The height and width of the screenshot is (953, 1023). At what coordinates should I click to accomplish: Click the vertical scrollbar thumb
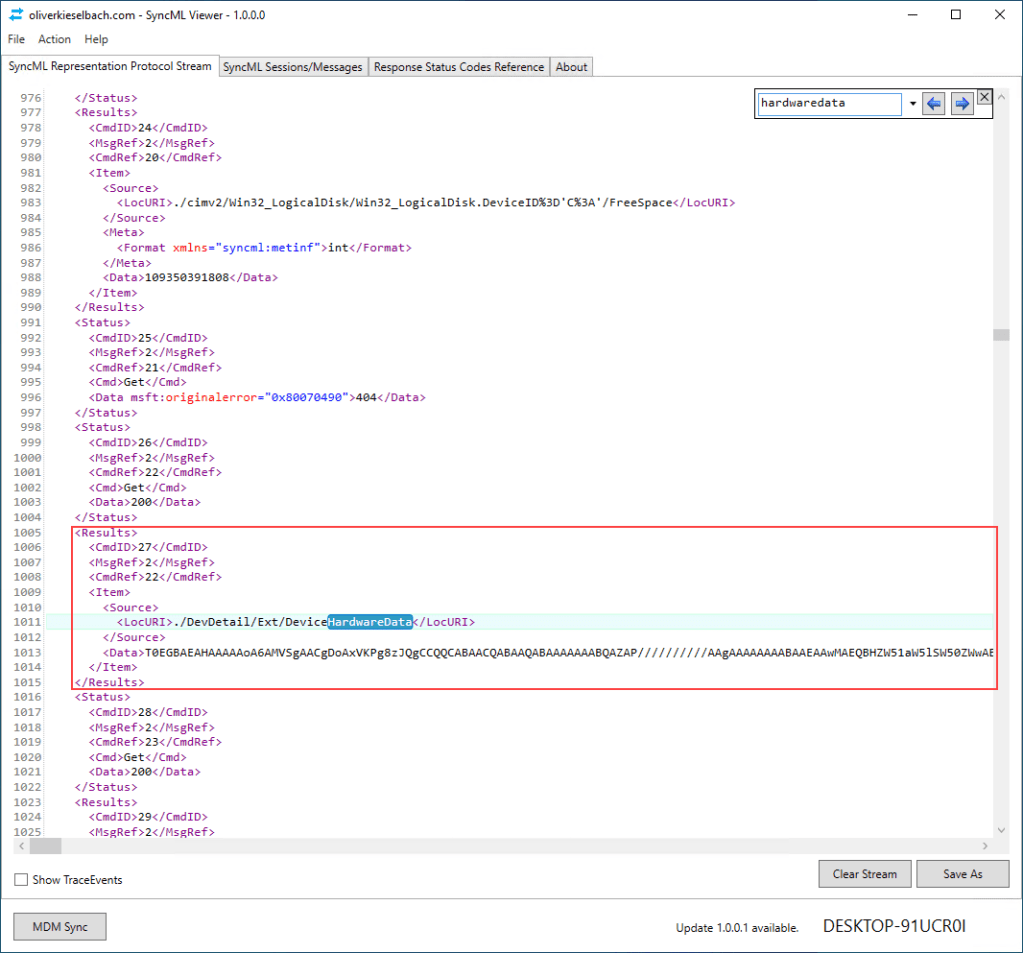[x=999, y=335]
